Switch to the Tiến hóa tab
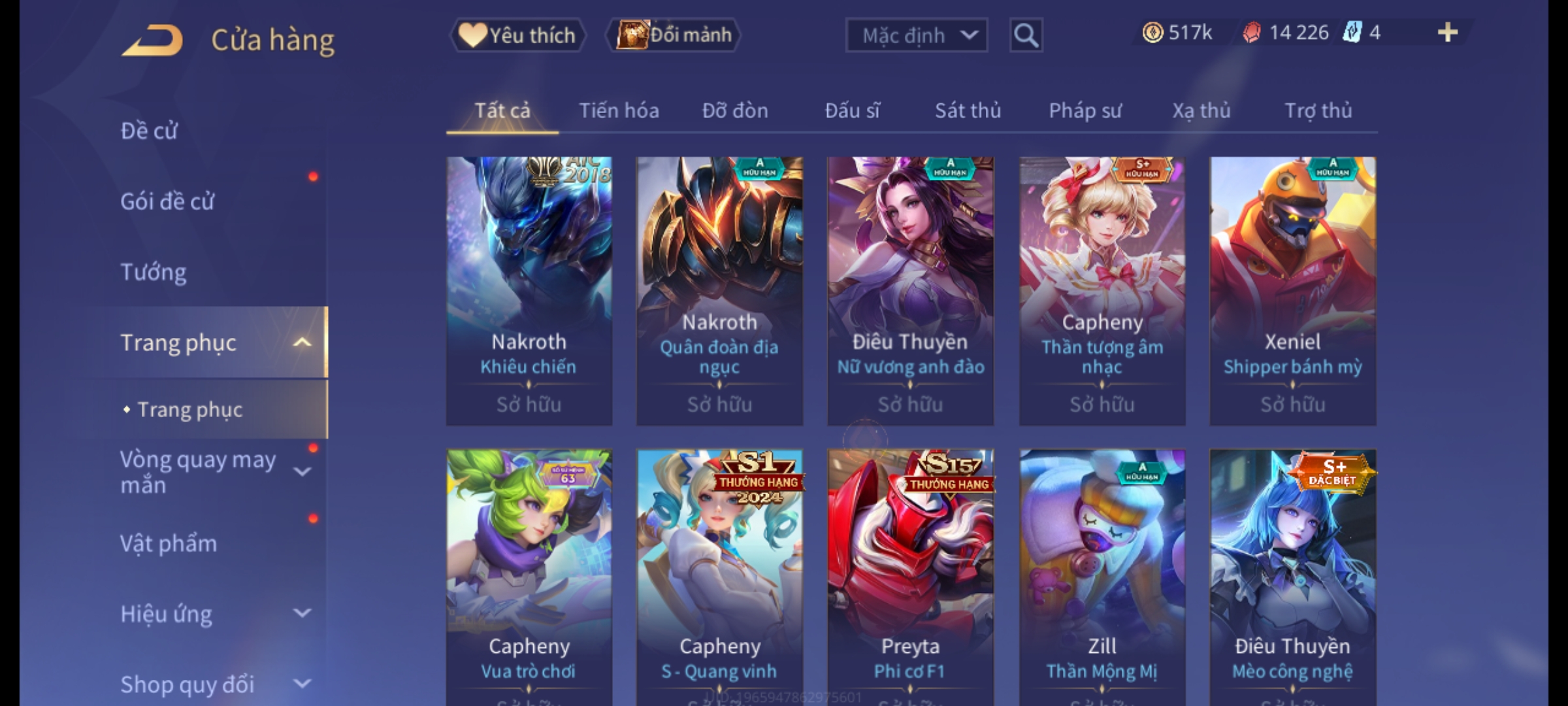 [619, 110]
